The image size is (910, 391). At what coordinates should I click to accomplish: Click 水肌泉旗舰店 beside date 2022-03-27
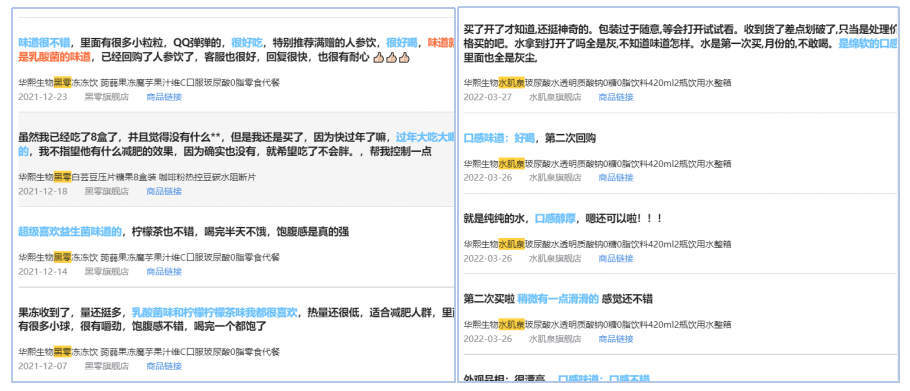pos(555,97)
